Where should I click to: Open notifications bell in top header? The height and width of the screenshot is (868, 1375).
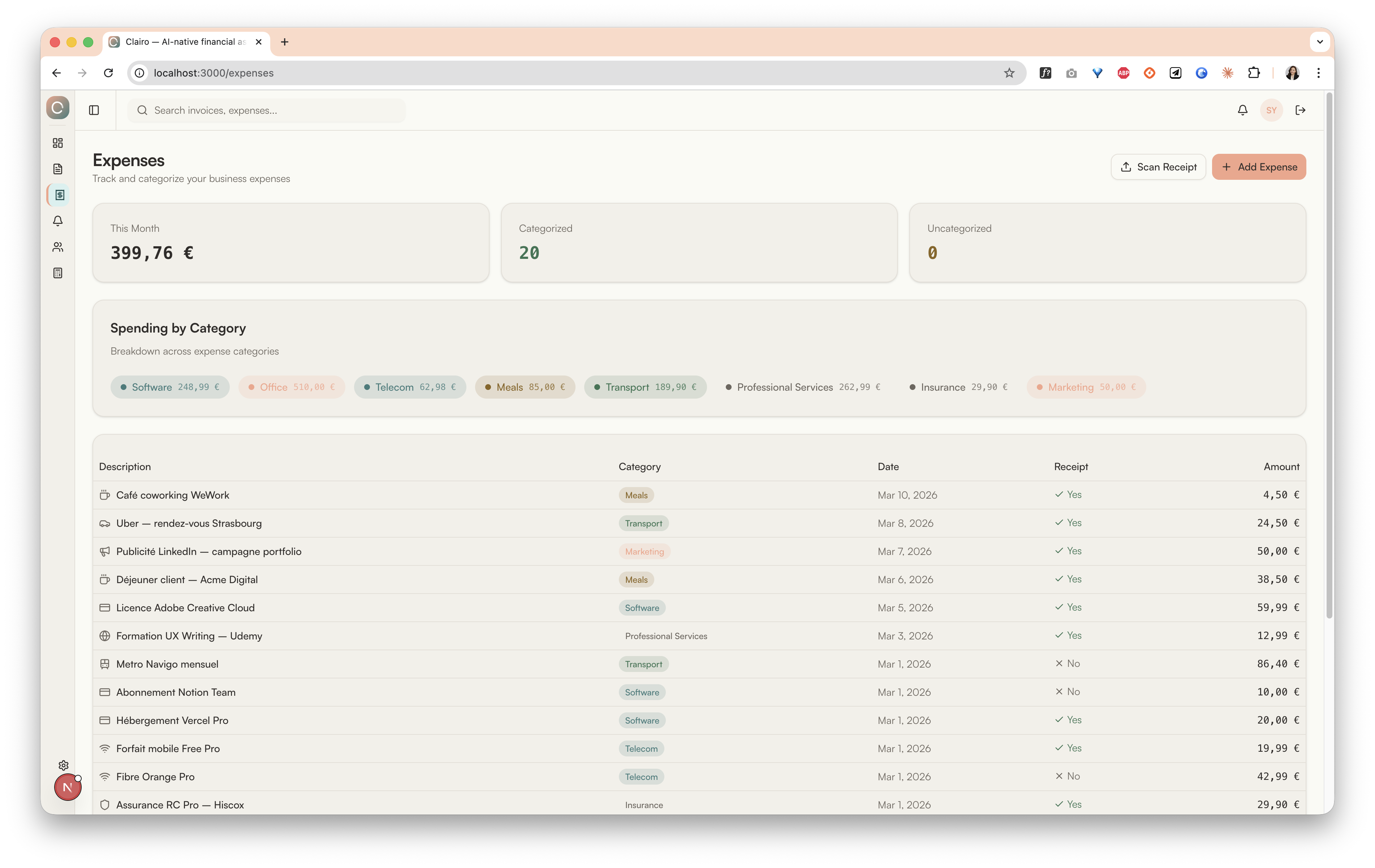tap(1242, 110)
